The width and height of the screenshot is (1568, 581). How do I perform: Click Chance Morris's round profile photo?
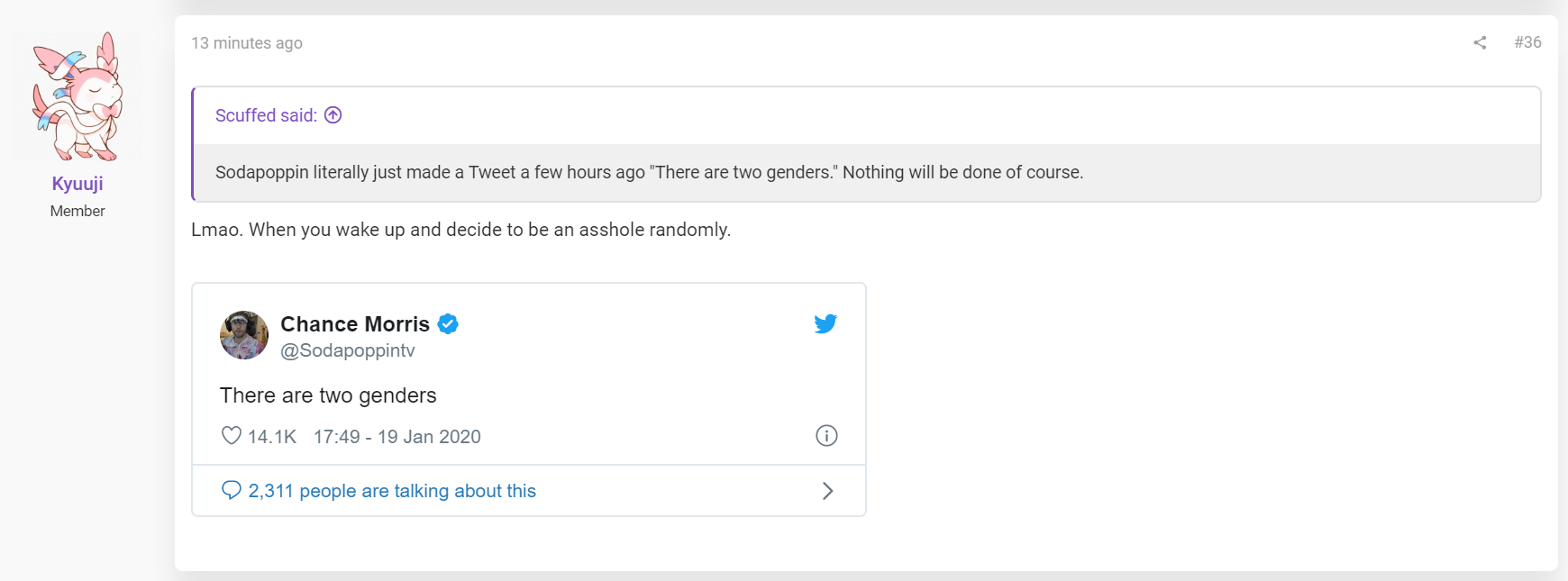[244, 335]
